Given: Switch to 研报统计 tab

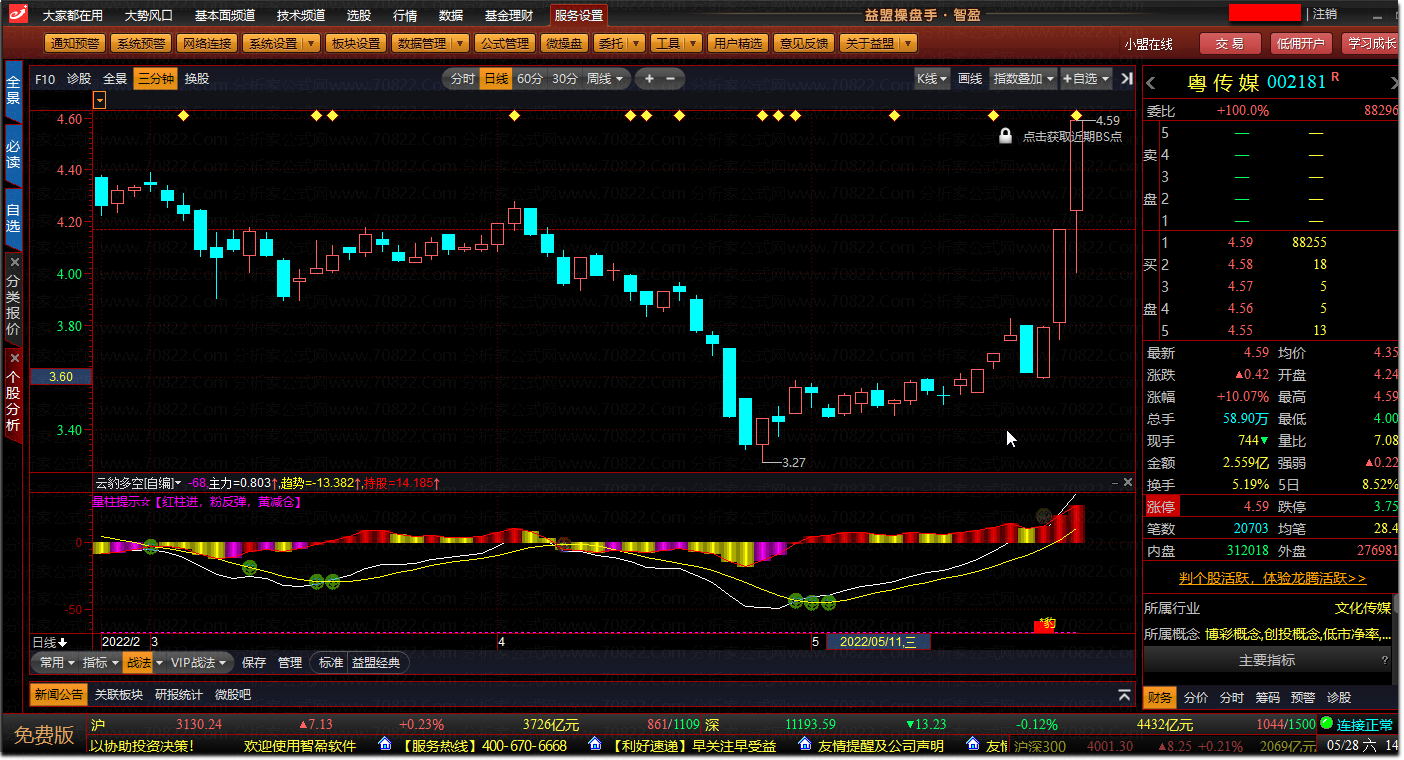Looking at the screenshot, I should tap(179, 695).
